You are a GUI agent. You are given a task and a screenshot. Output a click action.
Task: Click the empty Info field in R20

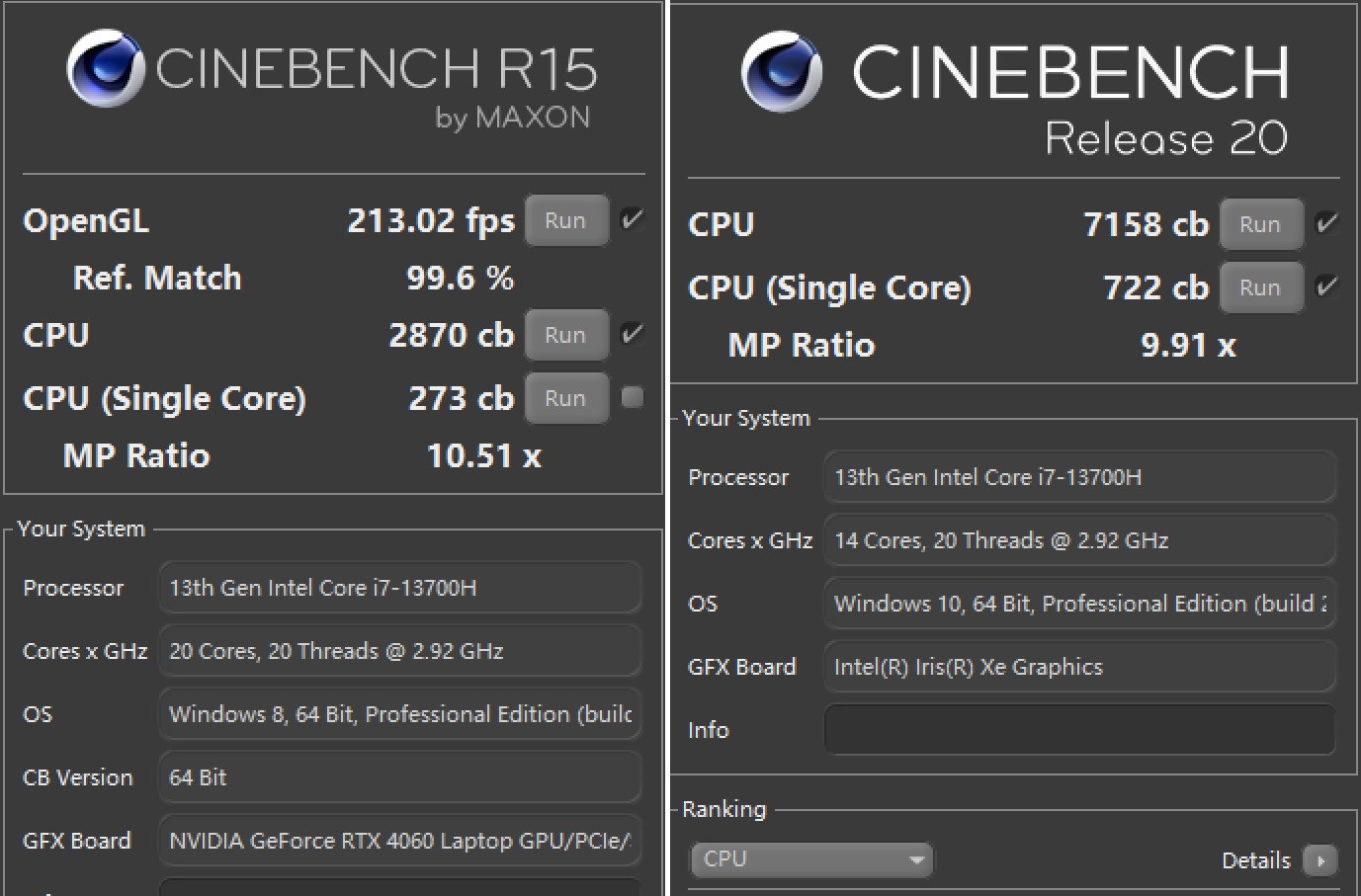tap(1080, 730)
